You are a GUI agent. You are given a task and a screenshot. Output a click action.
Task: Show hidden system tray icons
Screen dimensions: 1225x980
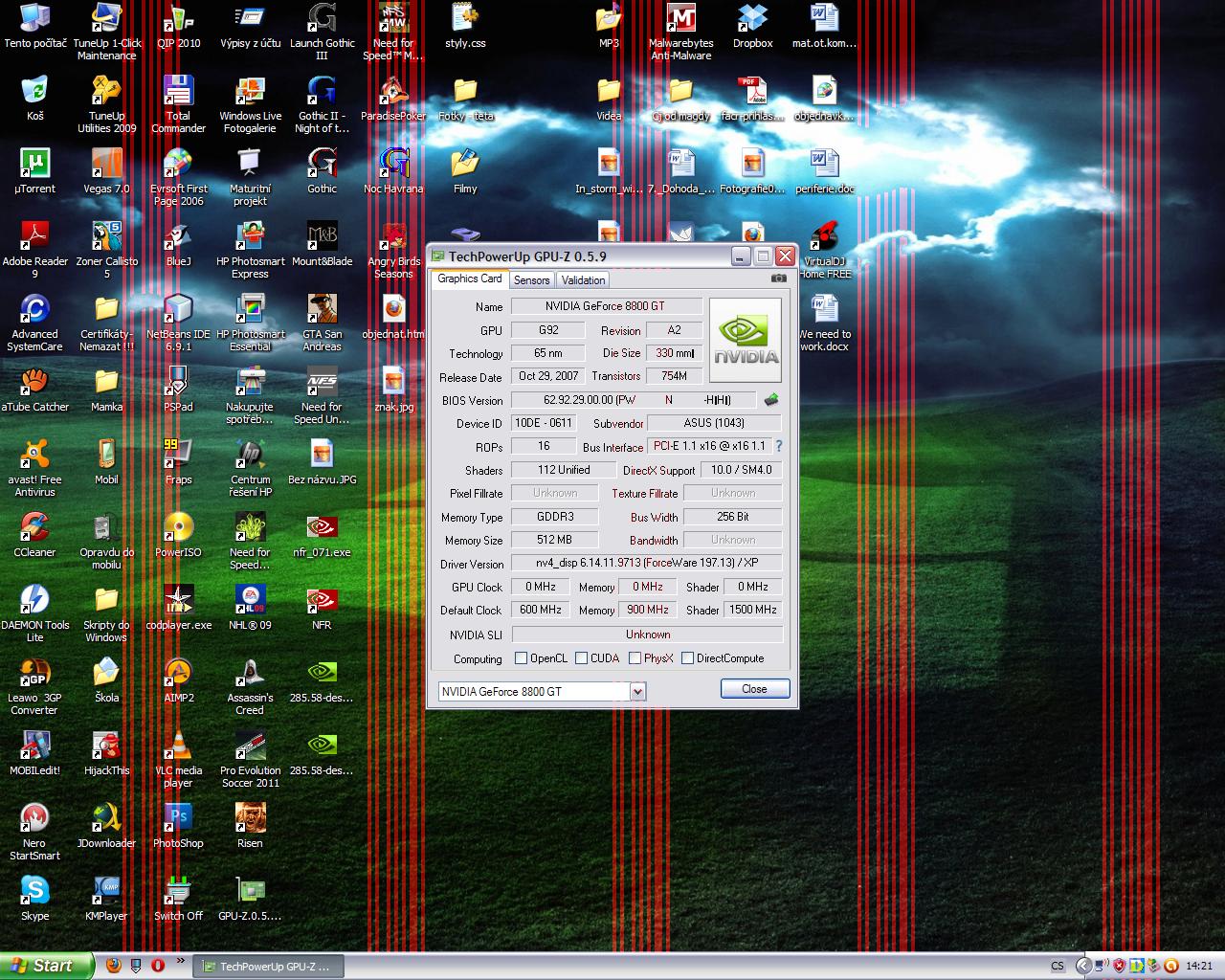(1082, 967)
